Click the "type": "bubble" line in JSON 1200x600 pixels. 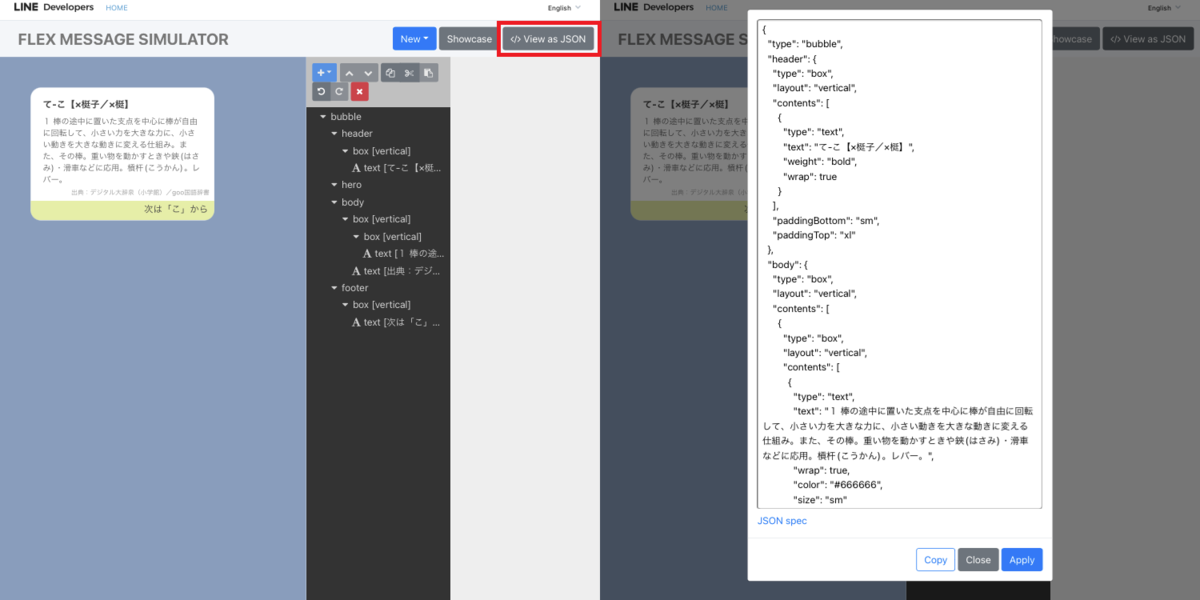(805, 43)
